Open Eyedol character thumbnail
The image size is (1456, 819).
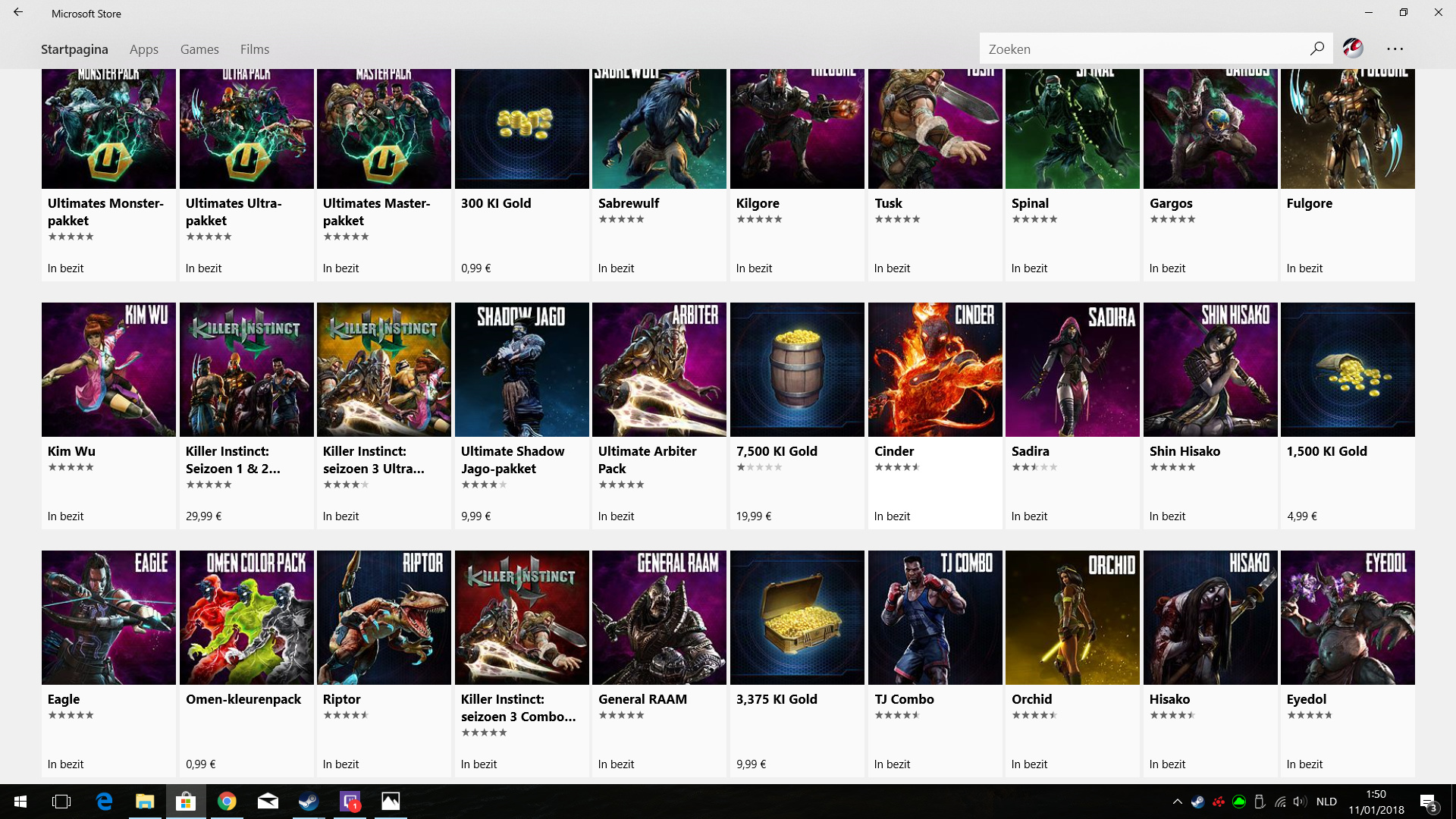[x=1348, y=617]
